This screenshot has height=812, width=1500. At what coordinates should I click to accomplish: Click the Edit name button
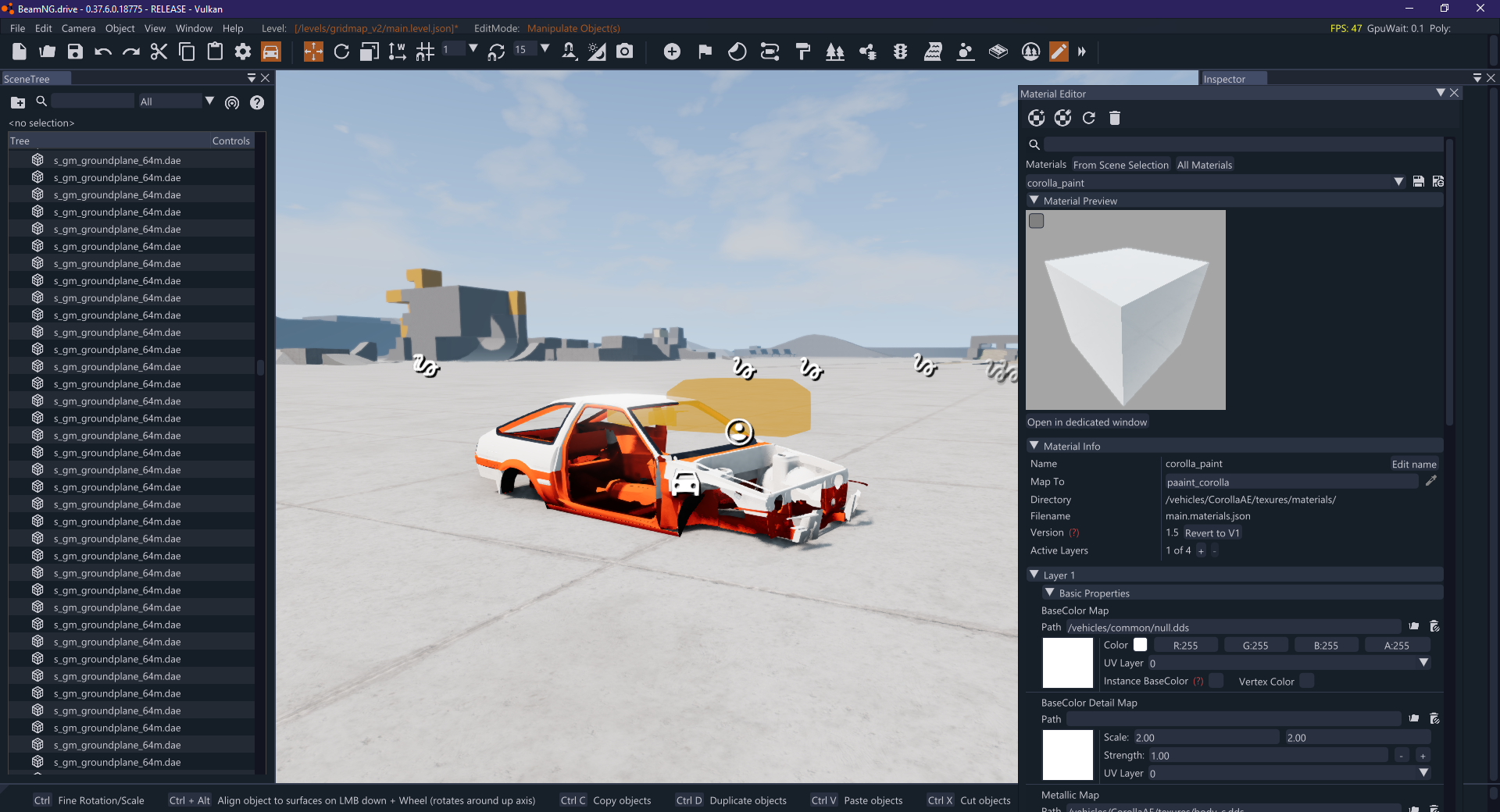pyautogui.click(x=1414, y=464)
